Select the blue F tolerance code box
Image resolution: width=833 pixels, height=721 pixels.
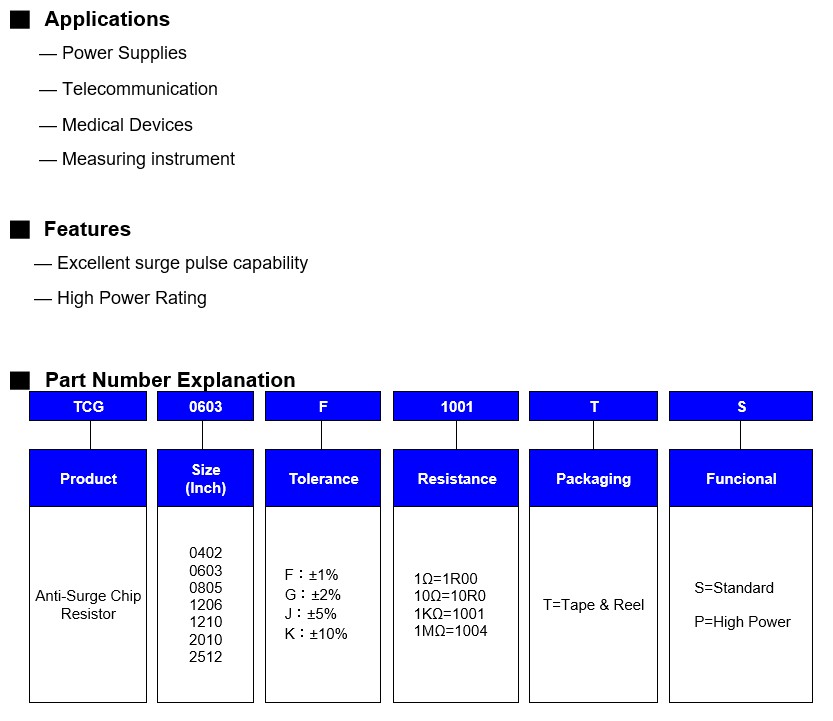[x=323, y=407]
